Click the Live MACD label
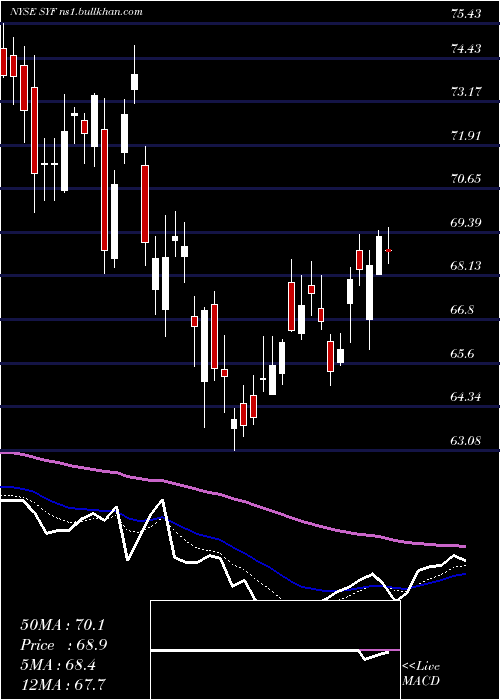Screen dimensions: 500x700 pyautogui.click(x=421, y=674)
